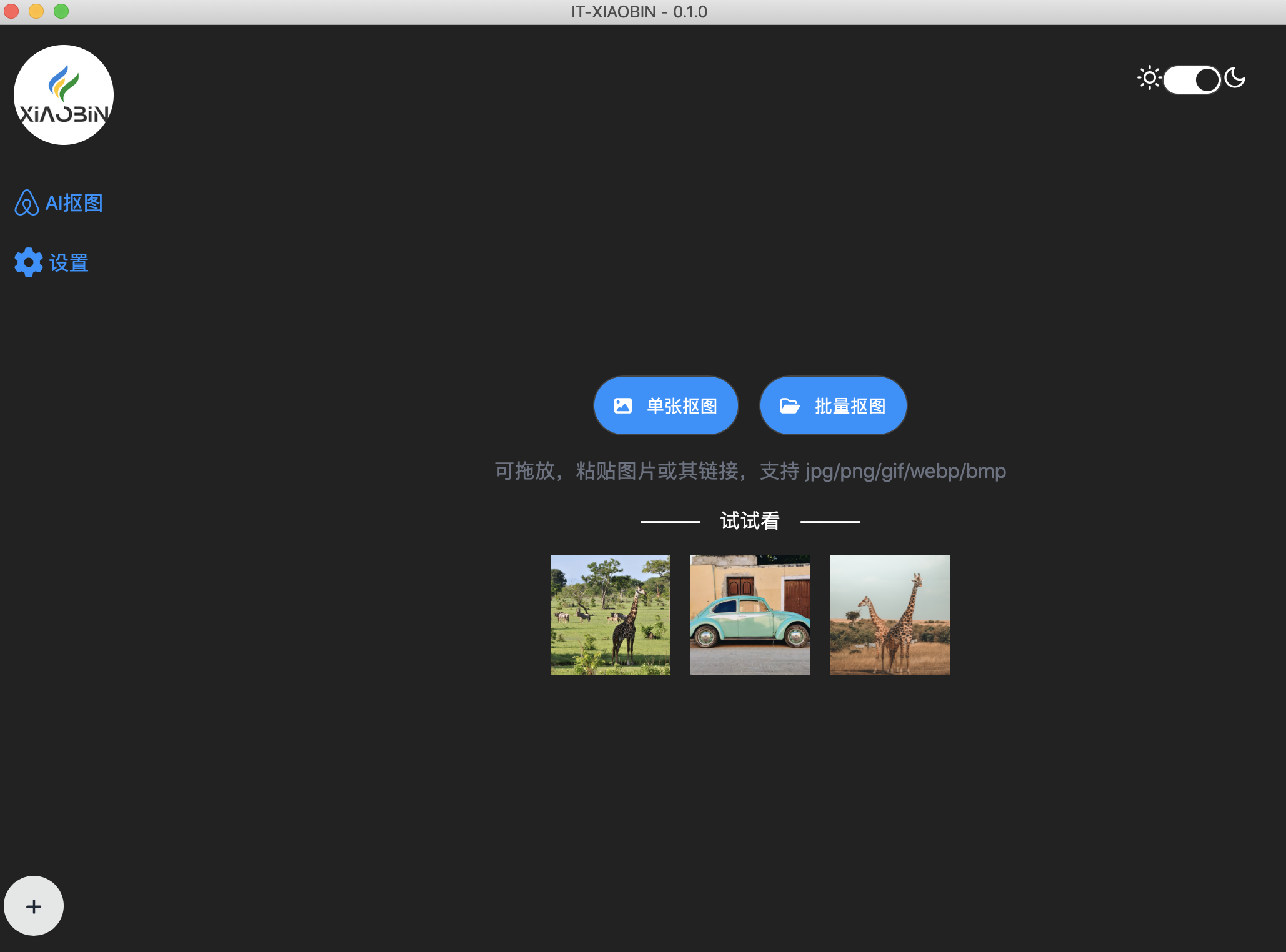Image resolution: width=1286 pixels, height=952 pixels.
Task: Click the AI抠图 sidebar icon
Action: tap(26, 203)
